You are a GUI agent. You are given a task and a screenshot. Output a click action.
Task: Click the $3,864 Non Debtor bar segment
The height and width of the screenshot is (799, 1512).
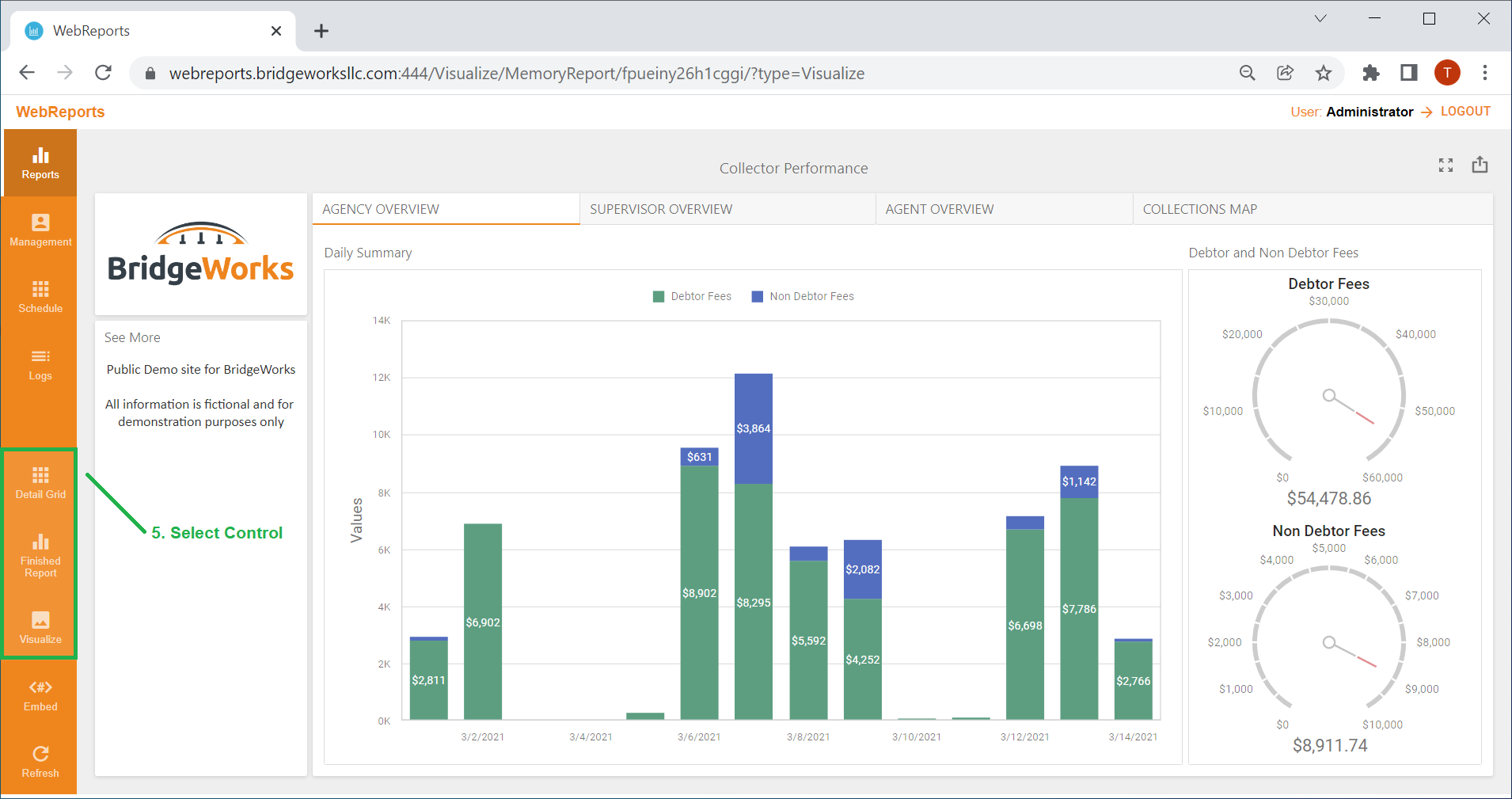[x=754, y=428]
